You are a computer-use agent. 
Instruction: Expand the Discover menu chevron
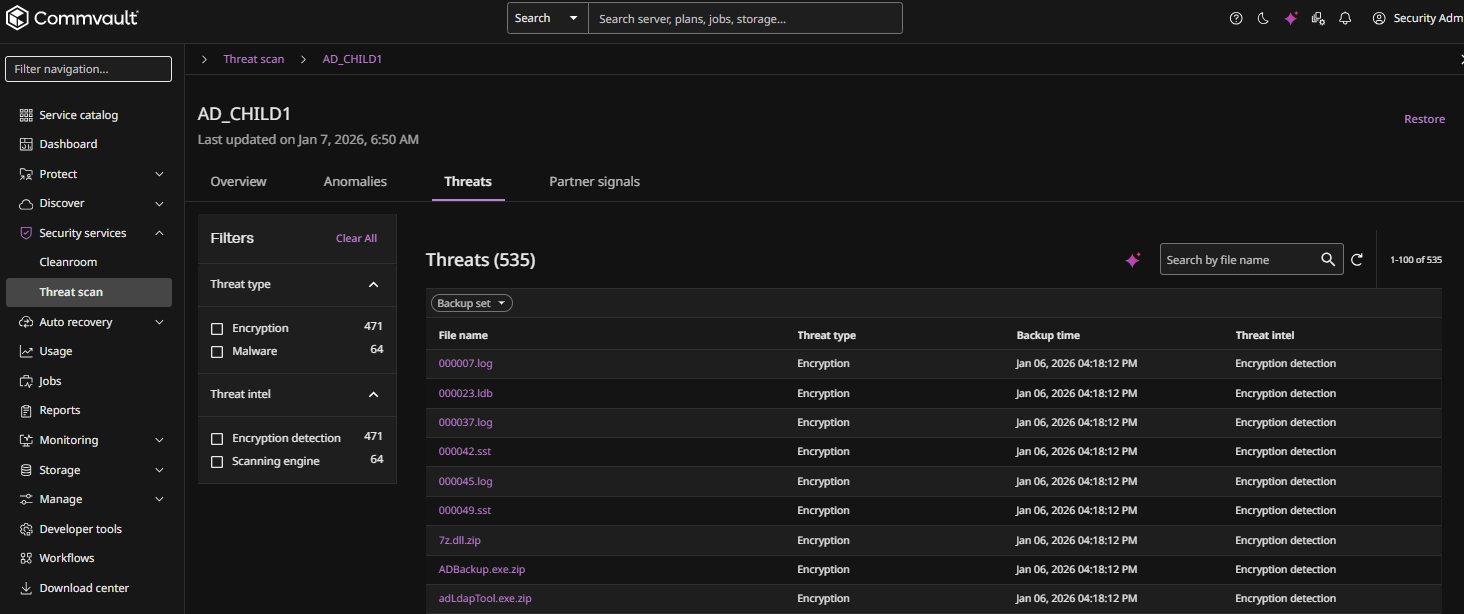(159, 203)
